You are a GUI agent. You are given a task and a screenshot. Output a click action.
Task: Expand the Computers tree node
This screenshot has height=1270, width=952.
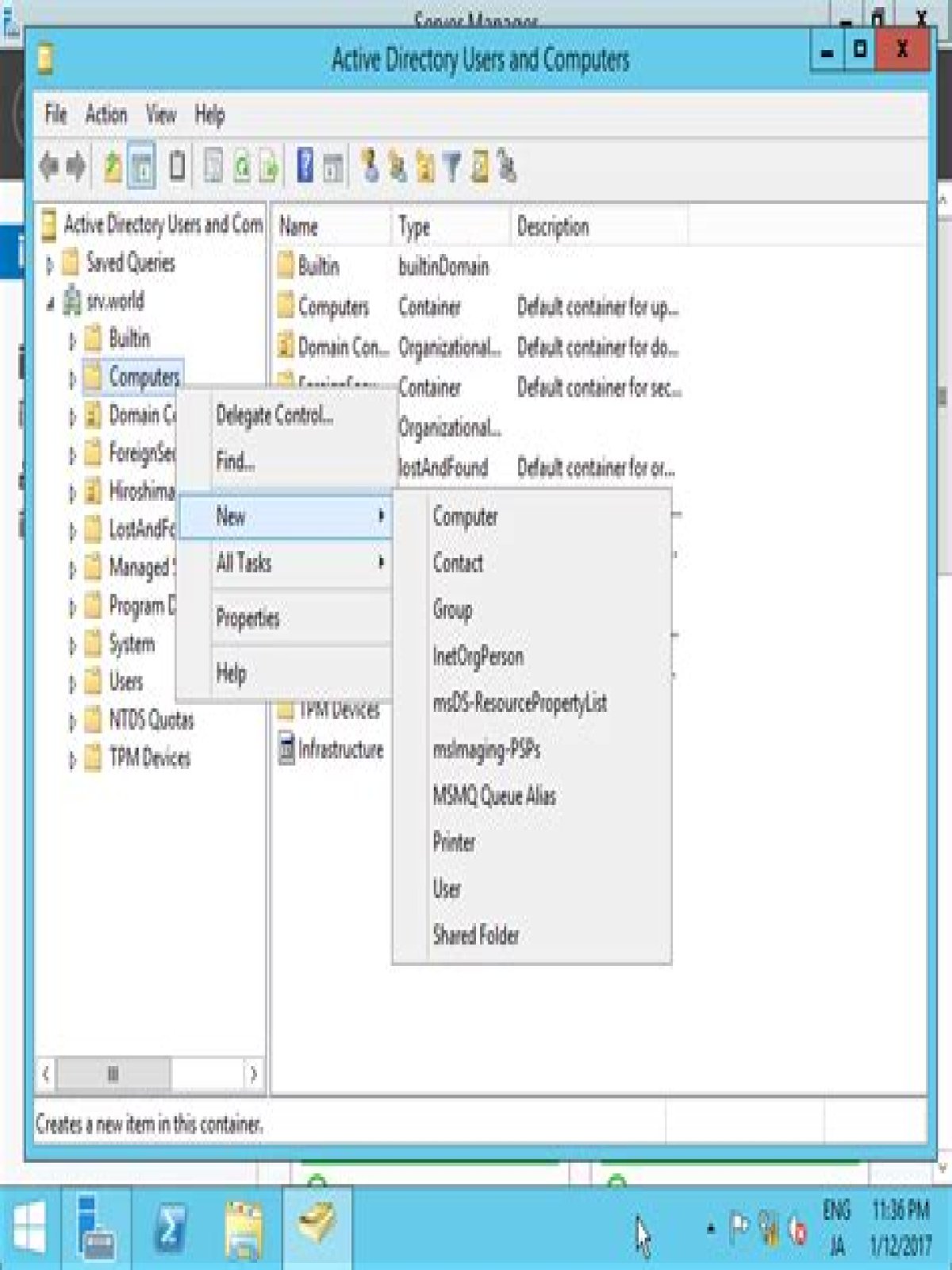[x=71, y=379]
